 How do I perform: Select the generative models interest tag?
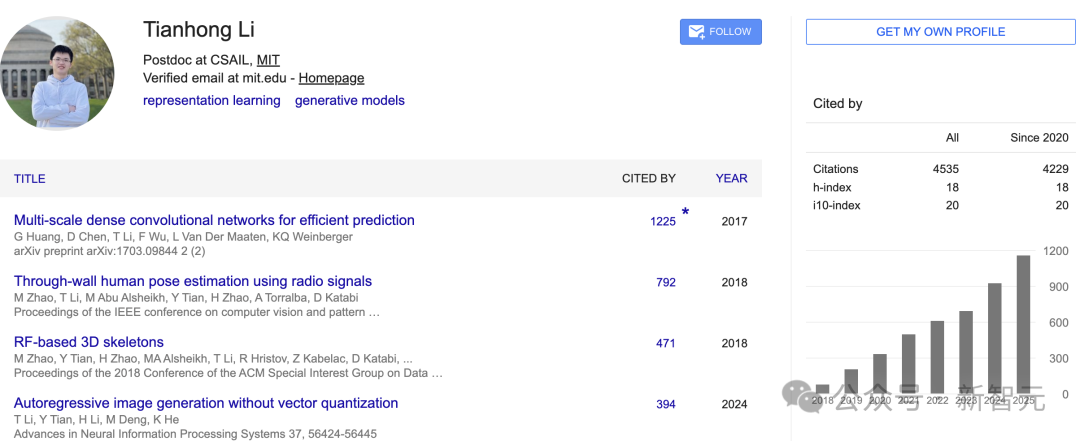pyautogui.click(x=349, y=100)
